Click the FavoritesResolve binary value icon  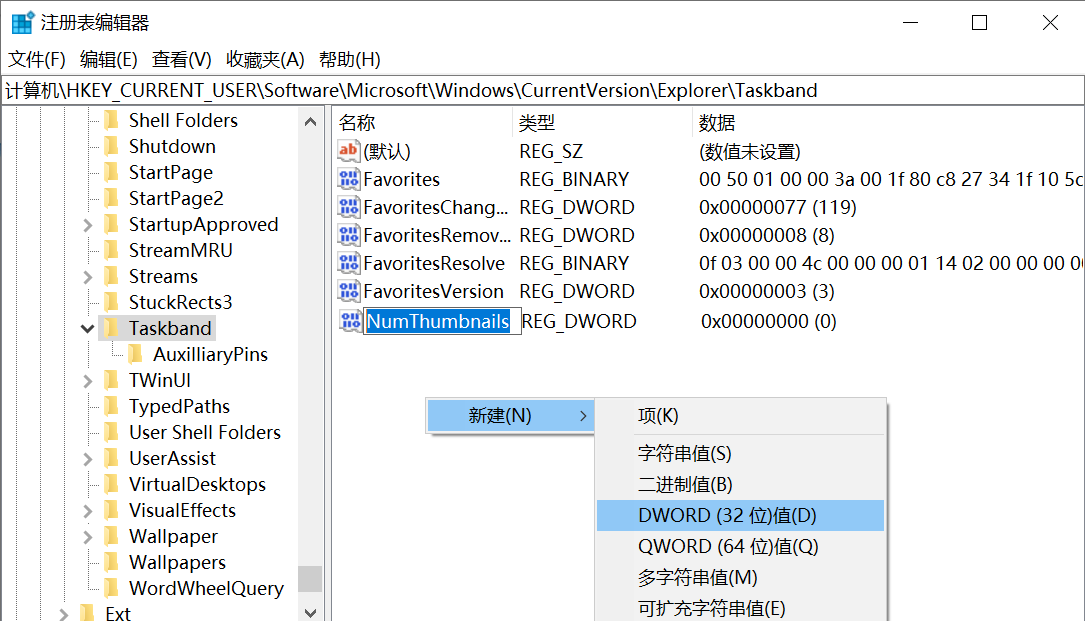click(350, 263)
